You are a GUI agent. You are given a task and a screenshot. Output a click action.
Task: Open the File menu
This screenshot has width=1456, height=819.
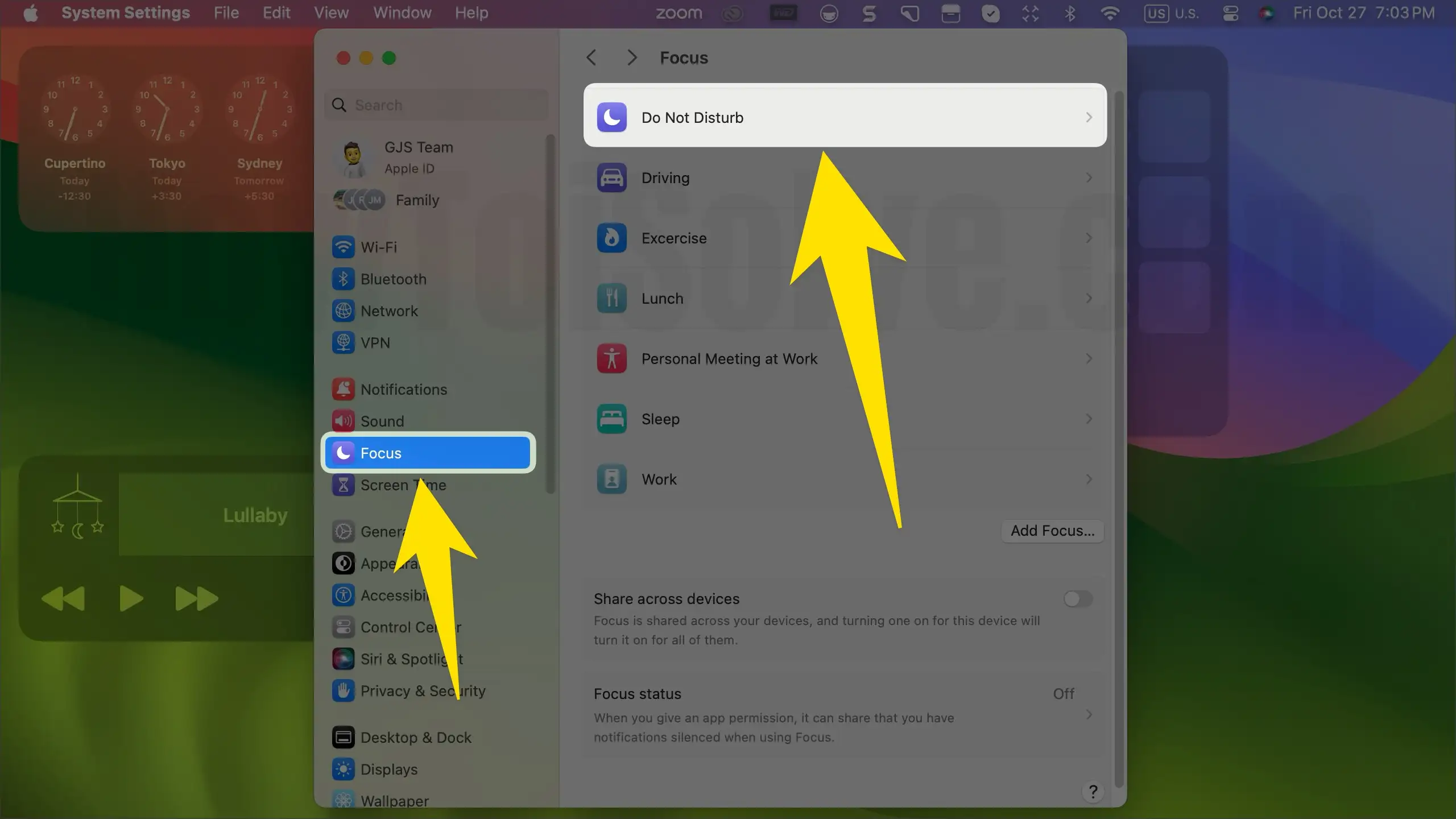pyautogui.click(x=226, y=13)
